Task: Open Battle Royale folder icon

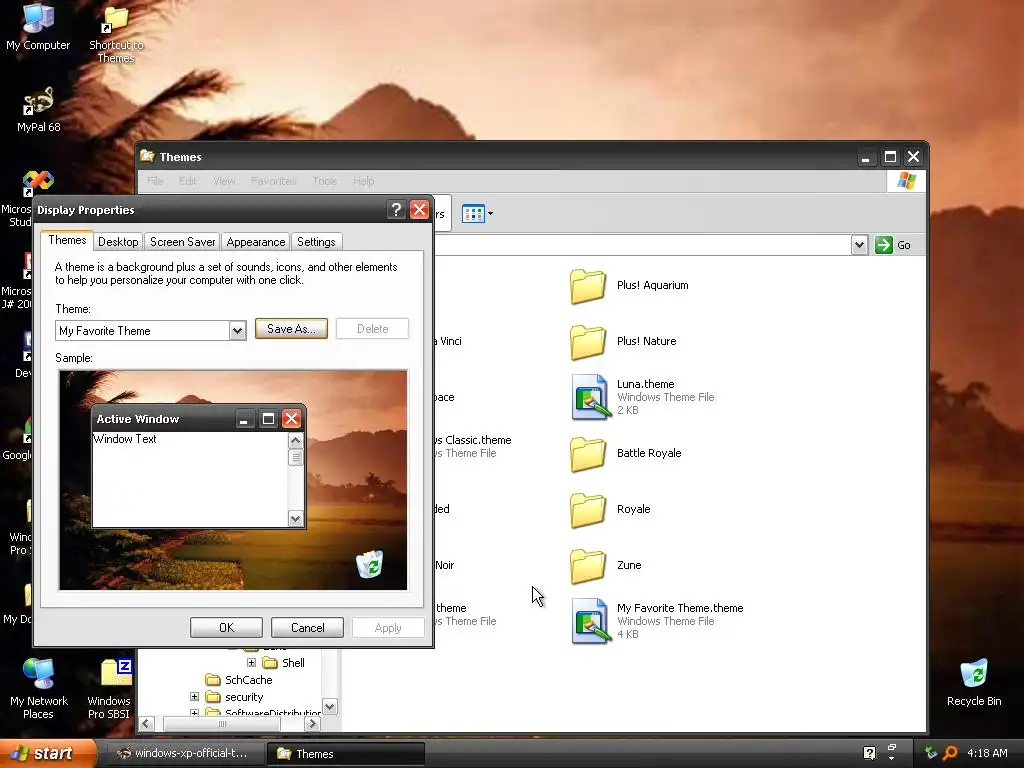Action: [588, 454]
